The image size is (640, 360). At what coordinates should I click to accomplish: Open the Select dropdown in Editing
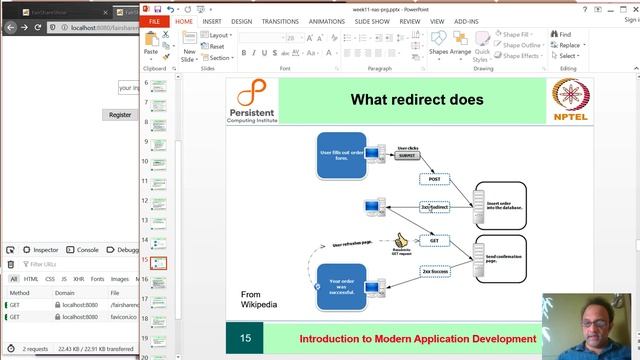[565, 56]
